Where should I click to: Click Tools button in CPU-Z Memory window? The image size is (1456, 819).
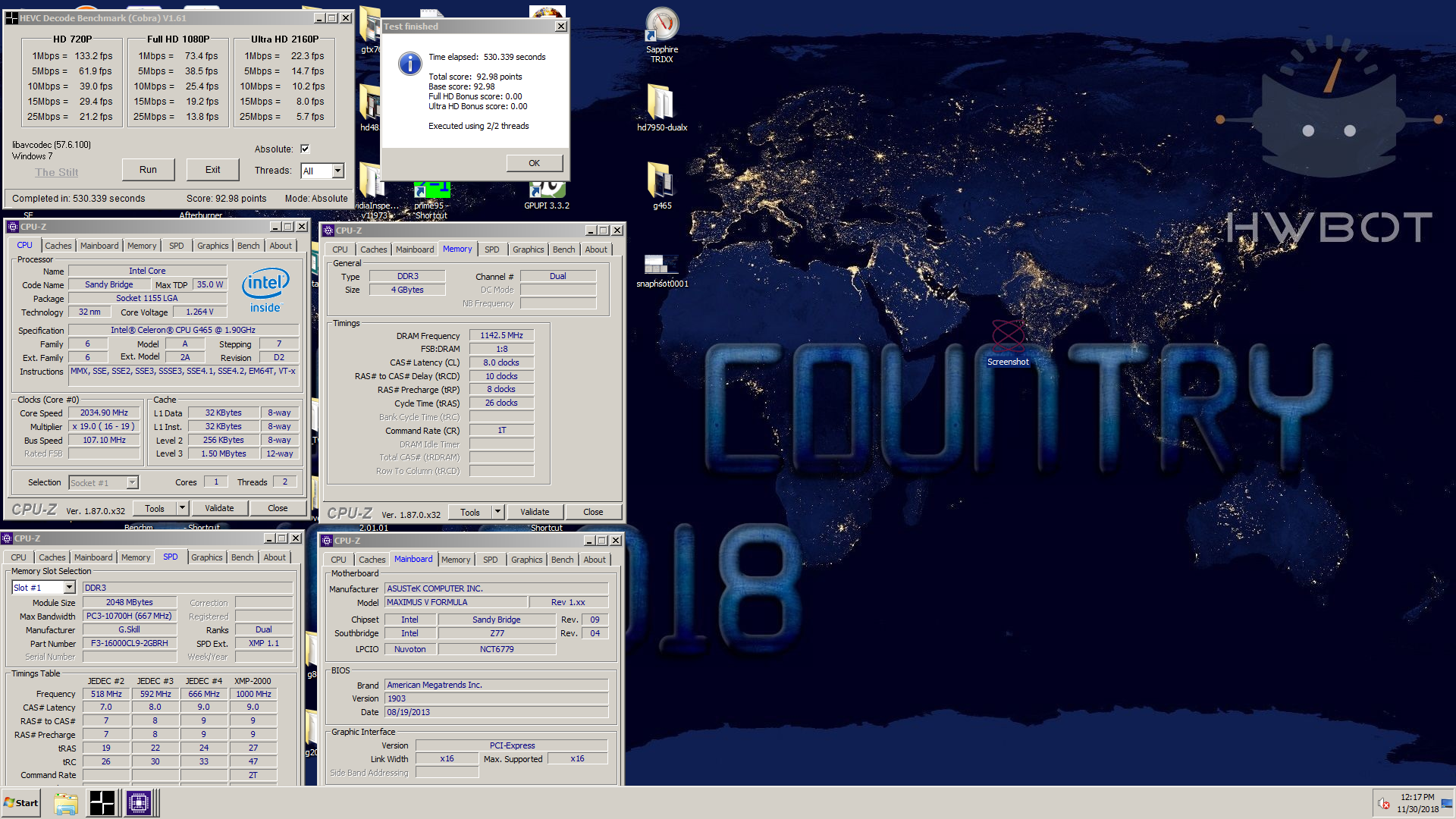470,512
